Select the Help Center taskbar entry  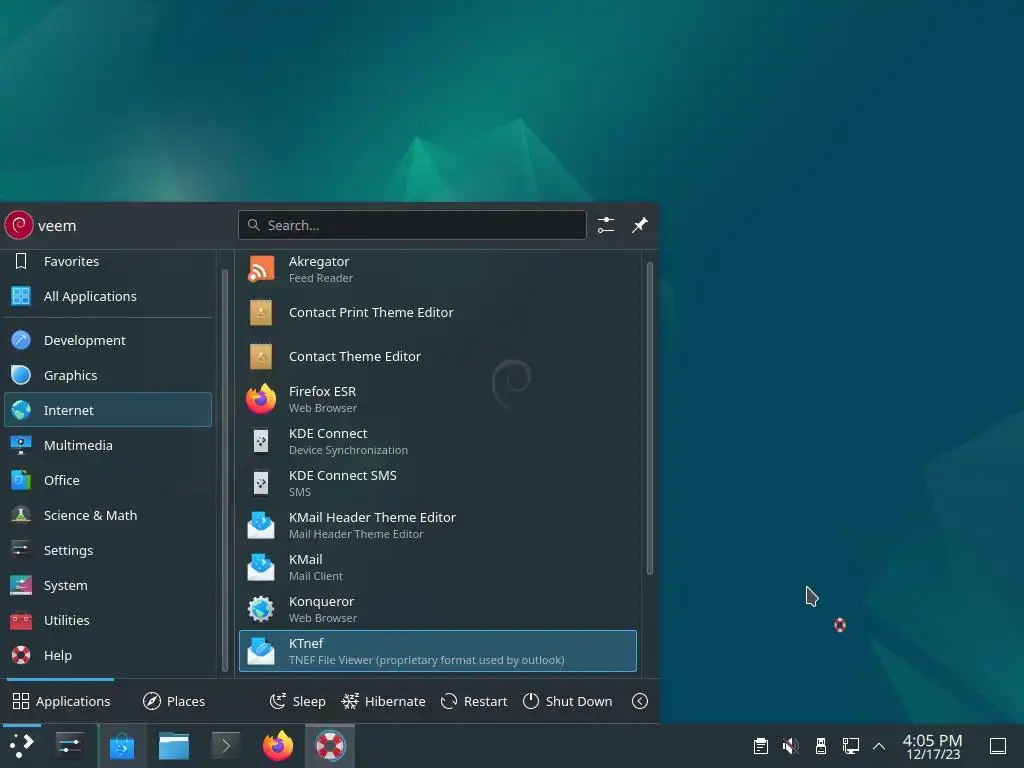[x=330, y=746]
